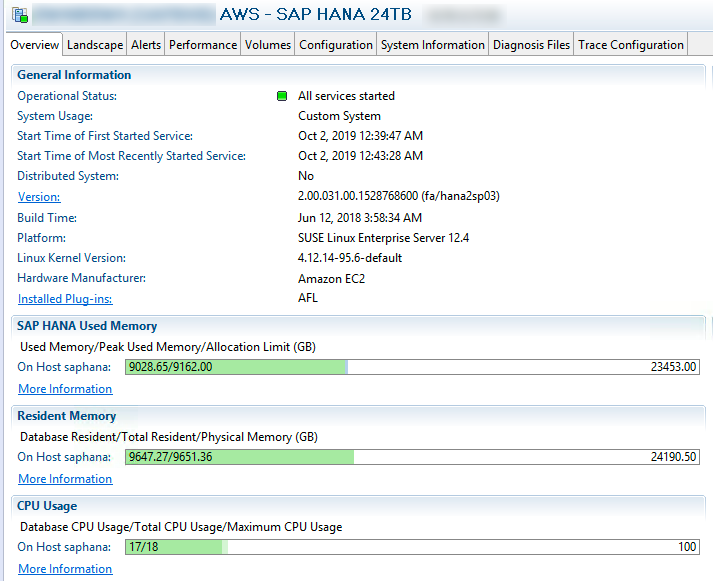Switch to the Landscape tab
The width and height of the screenshot is (713, 581).
(95, 45)
